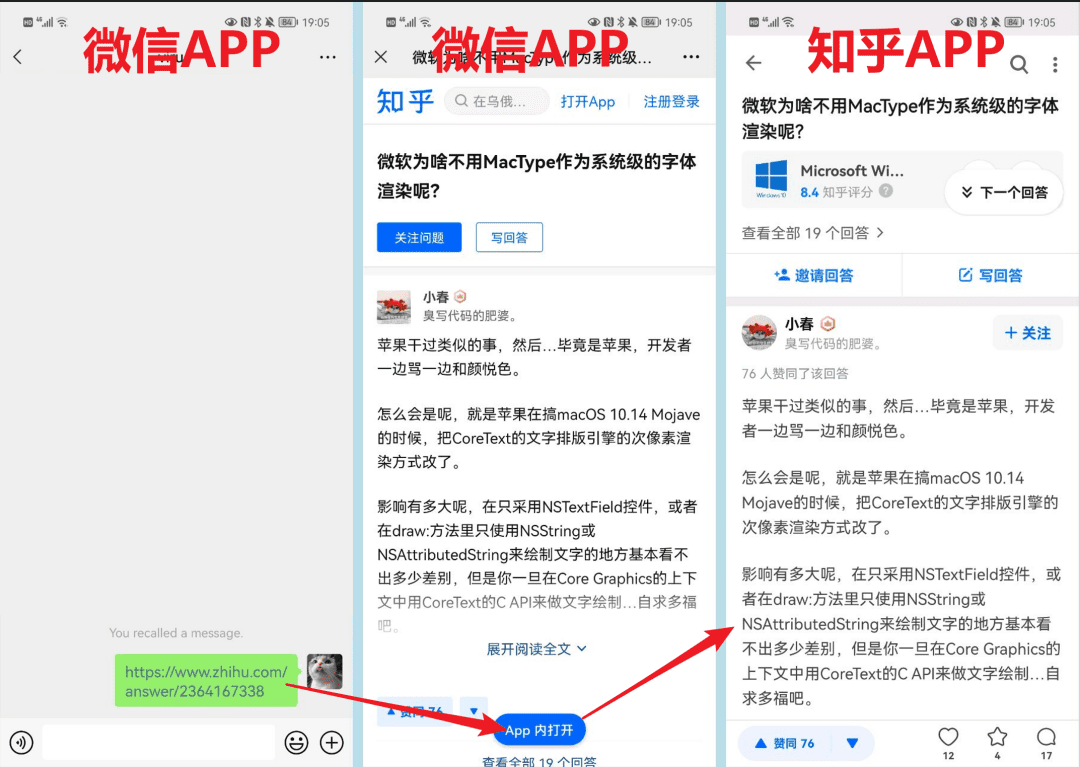The width and height of the screenshot is (1080, 767).
Task: Open the three-dot menu in WeChat browser header
Action: pyautogui.click(x=691, y=57)
